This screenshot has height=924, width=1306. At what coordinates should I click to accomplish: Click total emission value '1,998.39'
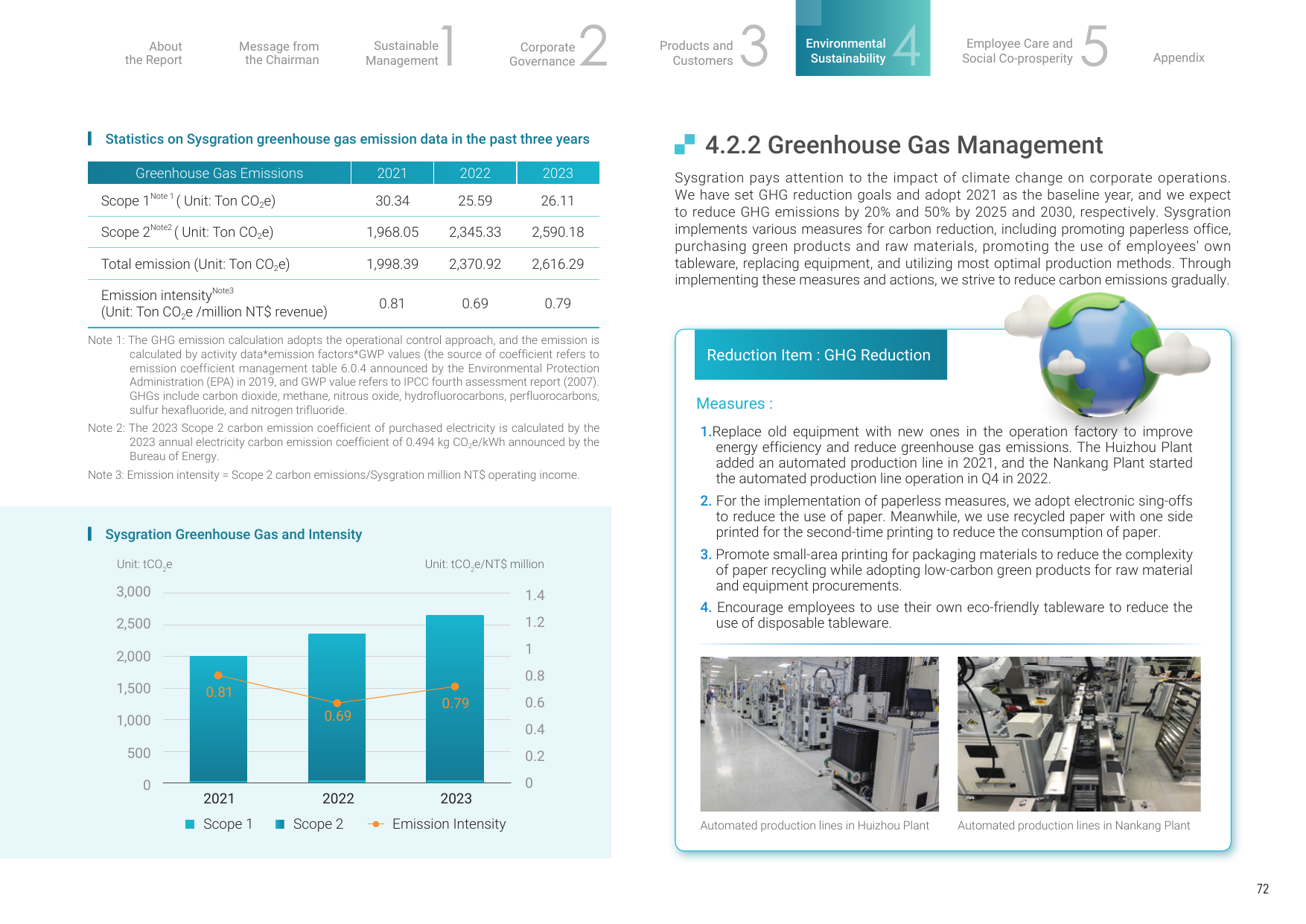(392, 264)
